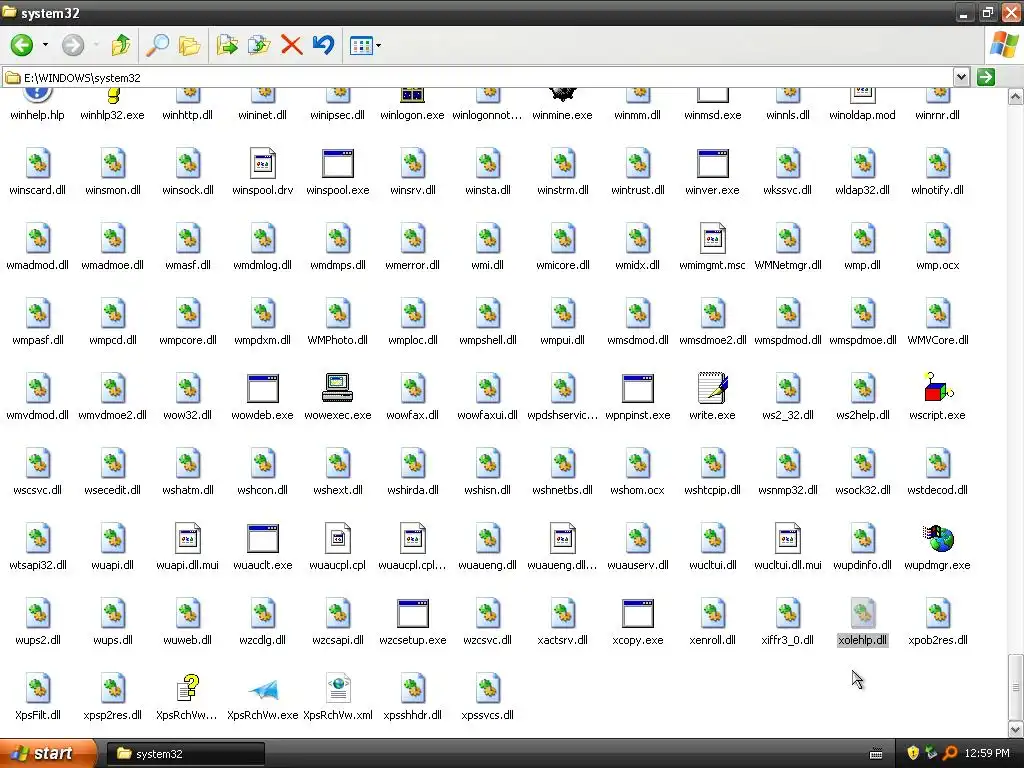Screen dimensions: 1024x768
Task: Click the XpsFilt.dll file name
Action: tap(38, 715)
